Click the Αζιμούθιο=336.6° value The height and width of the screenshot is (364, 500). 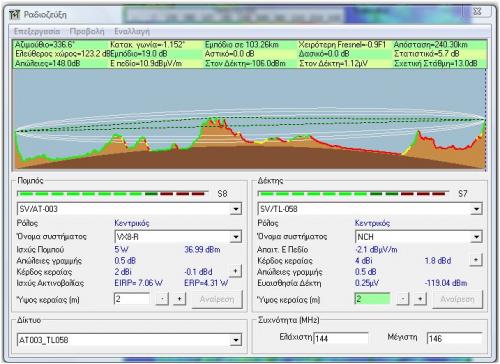click(45, 45)
